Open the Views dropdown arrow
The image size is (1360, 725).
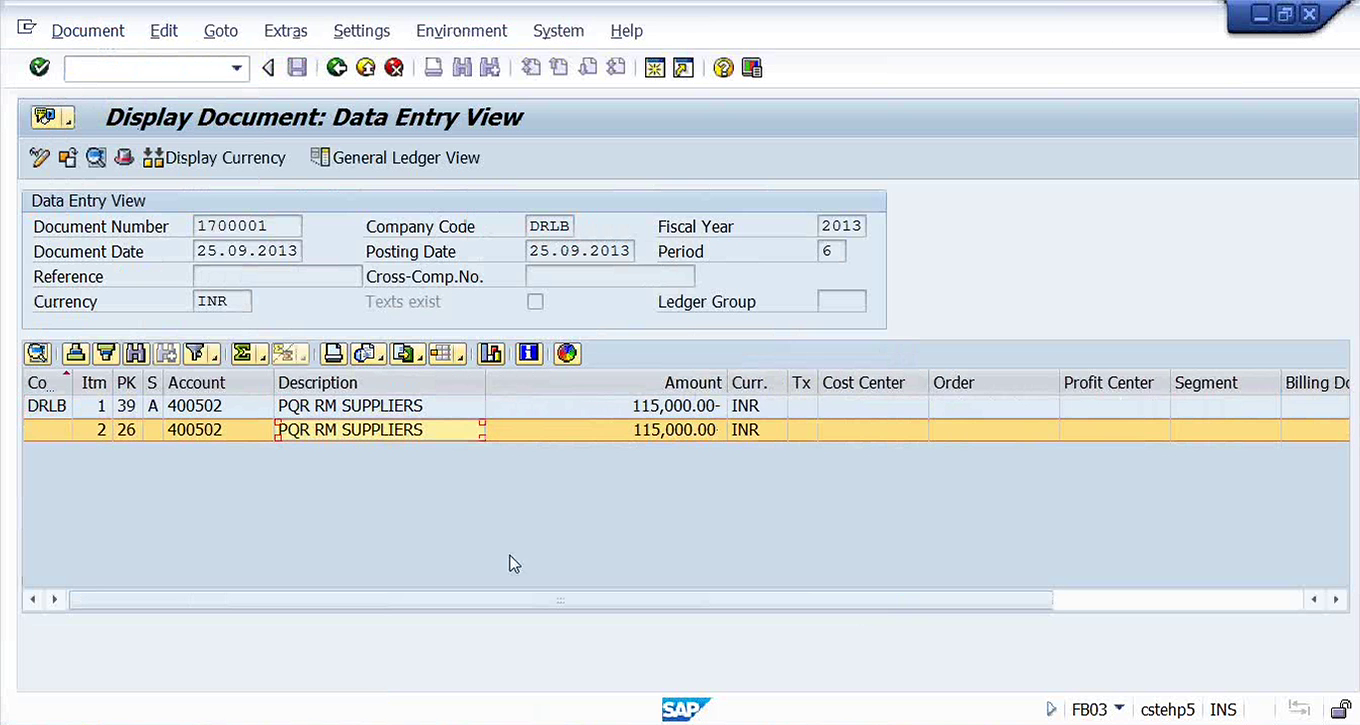click(382, 353)
